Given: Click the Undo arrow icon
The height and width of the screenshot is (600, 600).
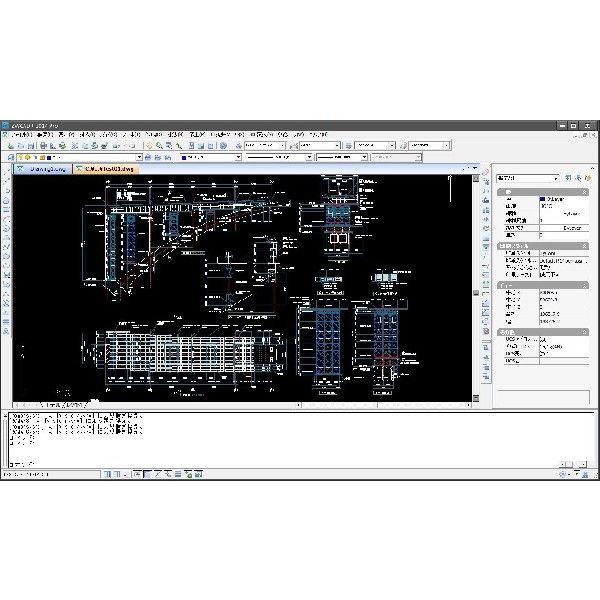Looking at the screenshot, I should pyautogui.click(x=116, y=146).
